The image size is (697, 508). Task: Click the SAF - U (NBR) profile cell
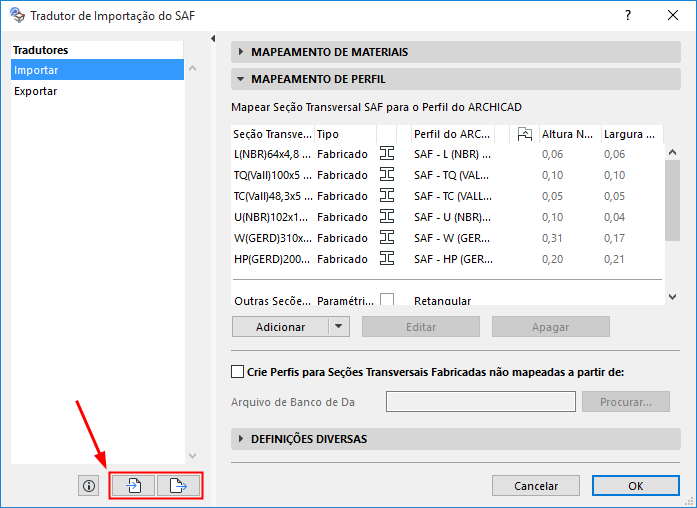click(x=453, y=216)
